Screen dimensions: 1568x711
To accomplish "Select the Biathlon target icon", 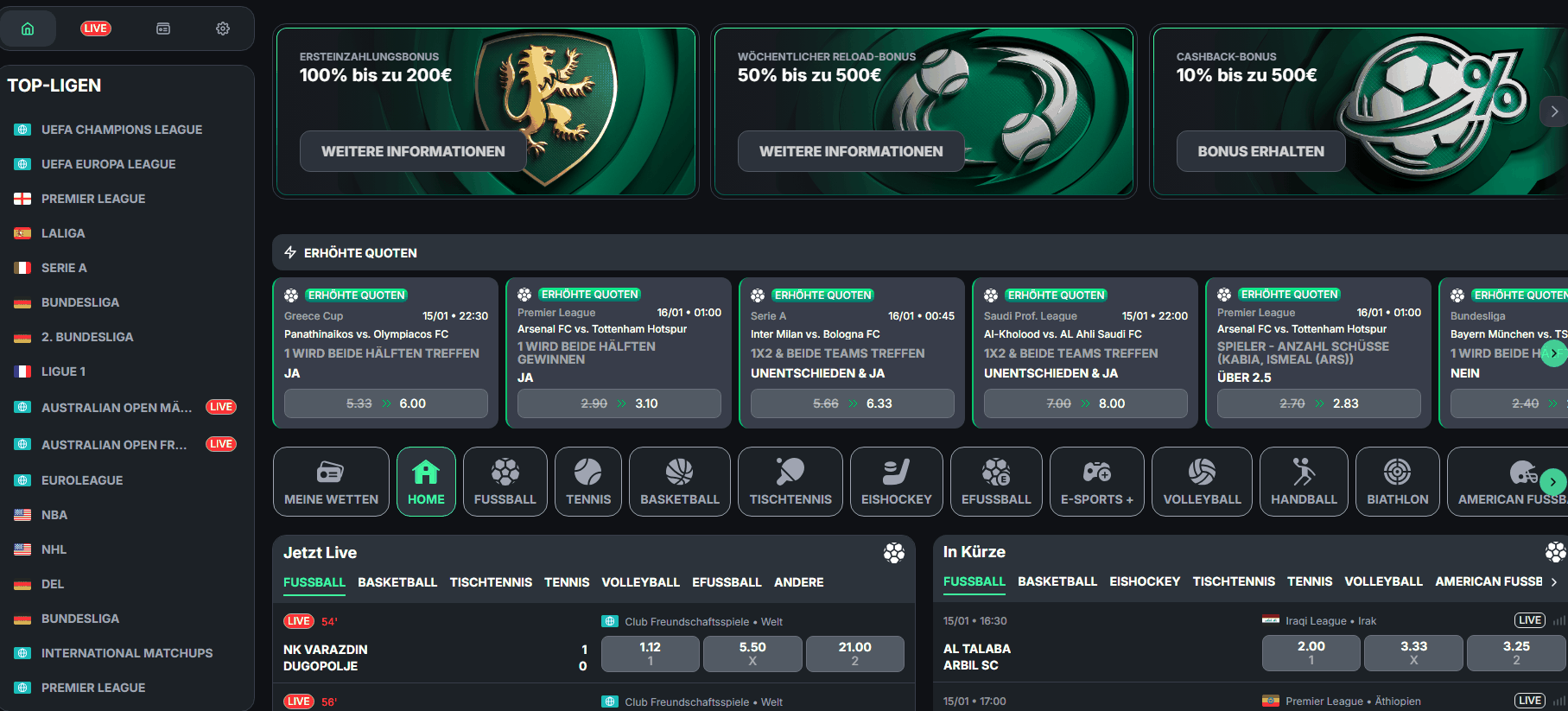I will pyautogui.click(x=1398, y=472).
